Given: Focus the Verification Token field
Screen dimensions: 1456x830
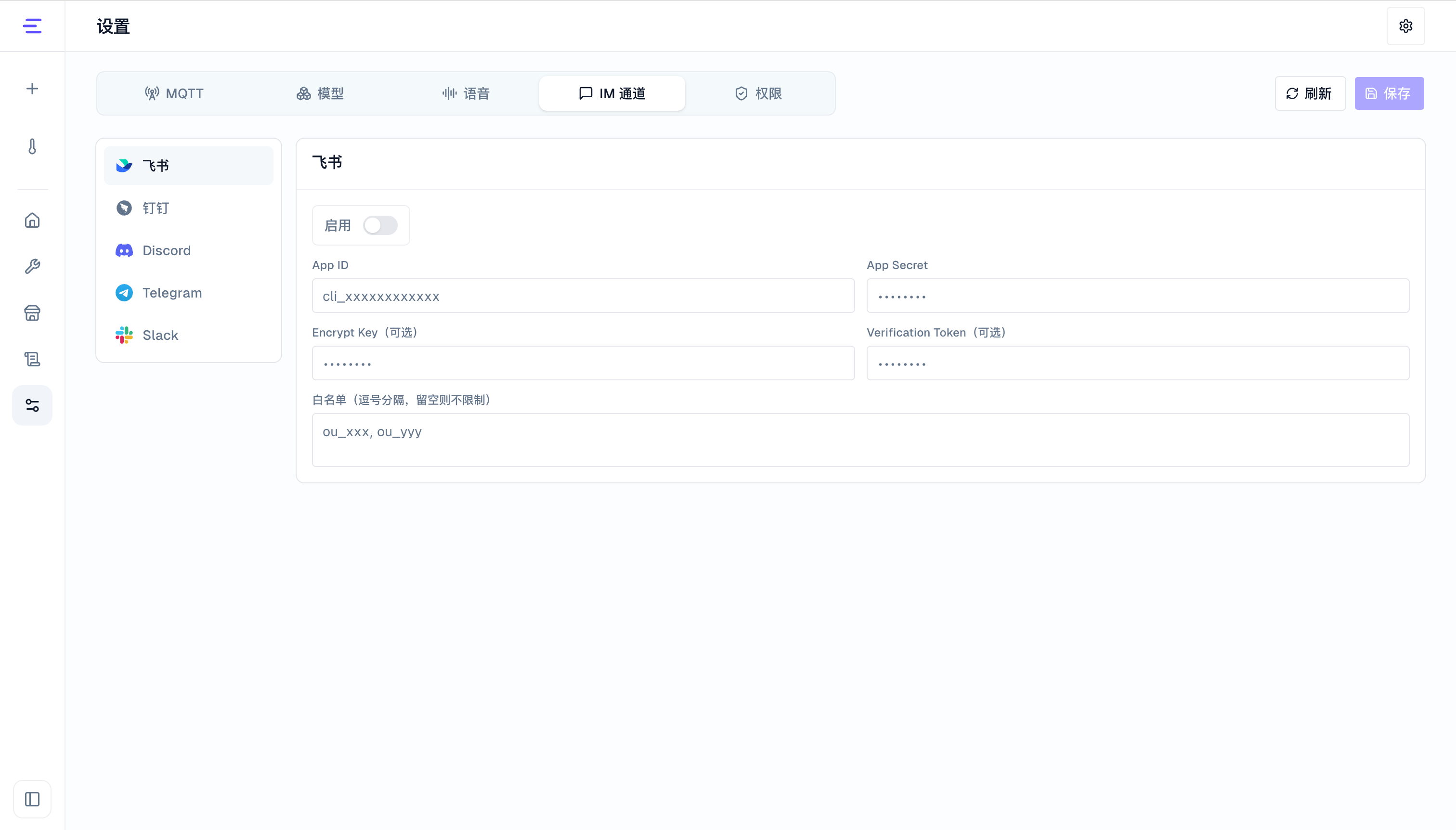Looking at the screenshot, I should (x=1138, y=363).
